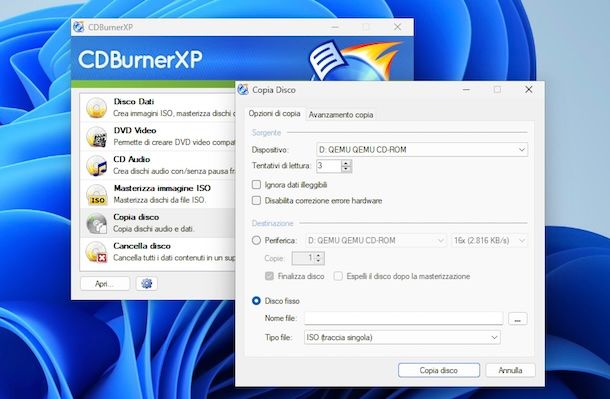Toggle Espelli il disco dopo la masterizzazione
Image resolution: width=610 pixels, height=399 pixels.
338,276
